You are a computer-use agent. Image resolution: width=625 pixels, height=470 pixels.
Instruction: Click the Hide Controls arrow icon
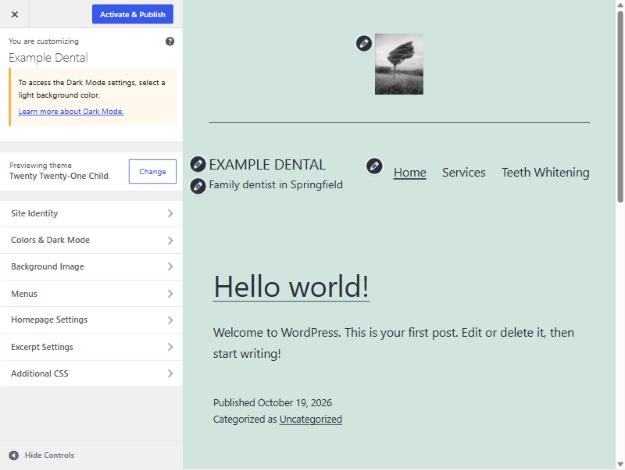click(x=14, y=455)
